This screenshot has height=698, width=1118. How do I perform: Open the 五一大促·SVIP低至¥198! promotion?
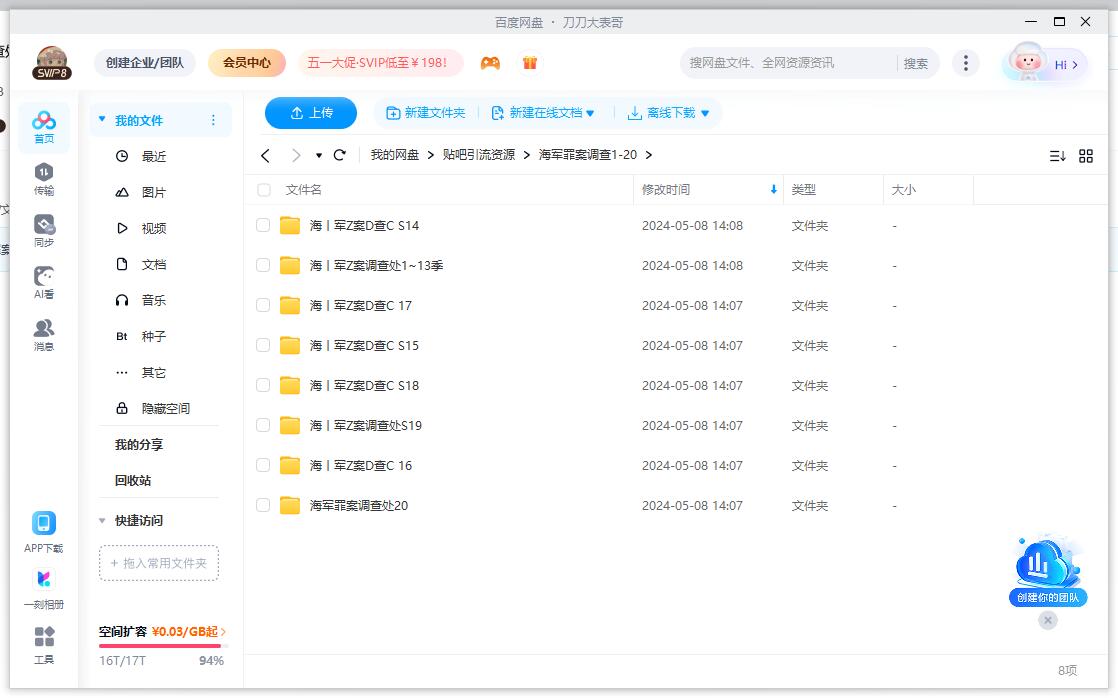click(x=381, y=63)
